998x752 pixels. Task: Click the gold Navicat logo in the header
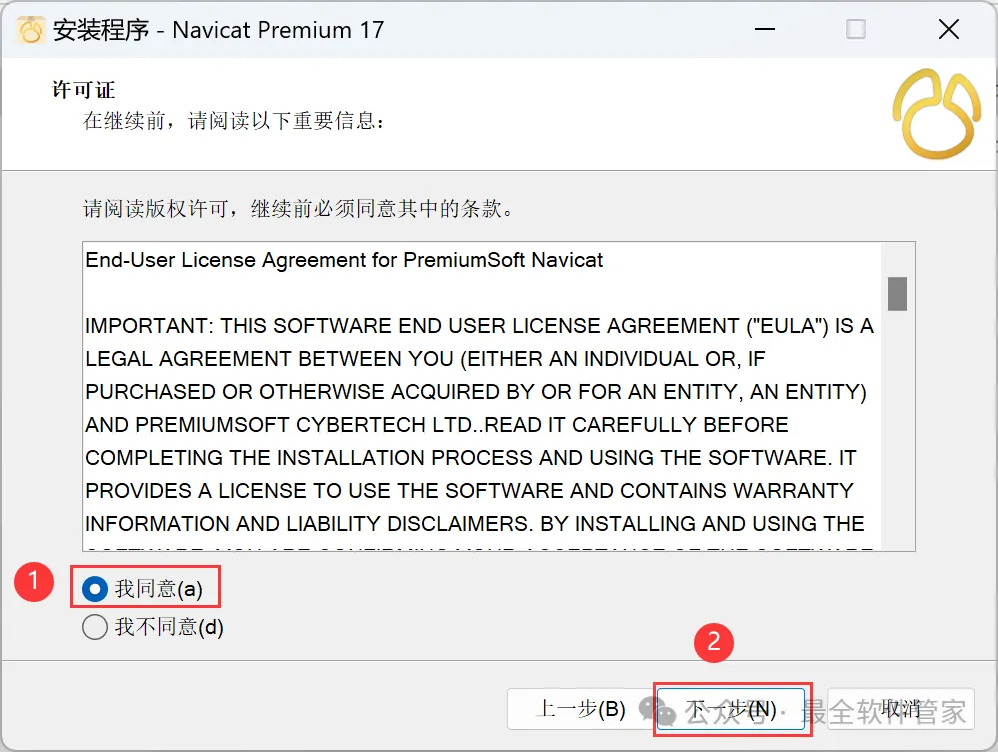pos(937,114)
